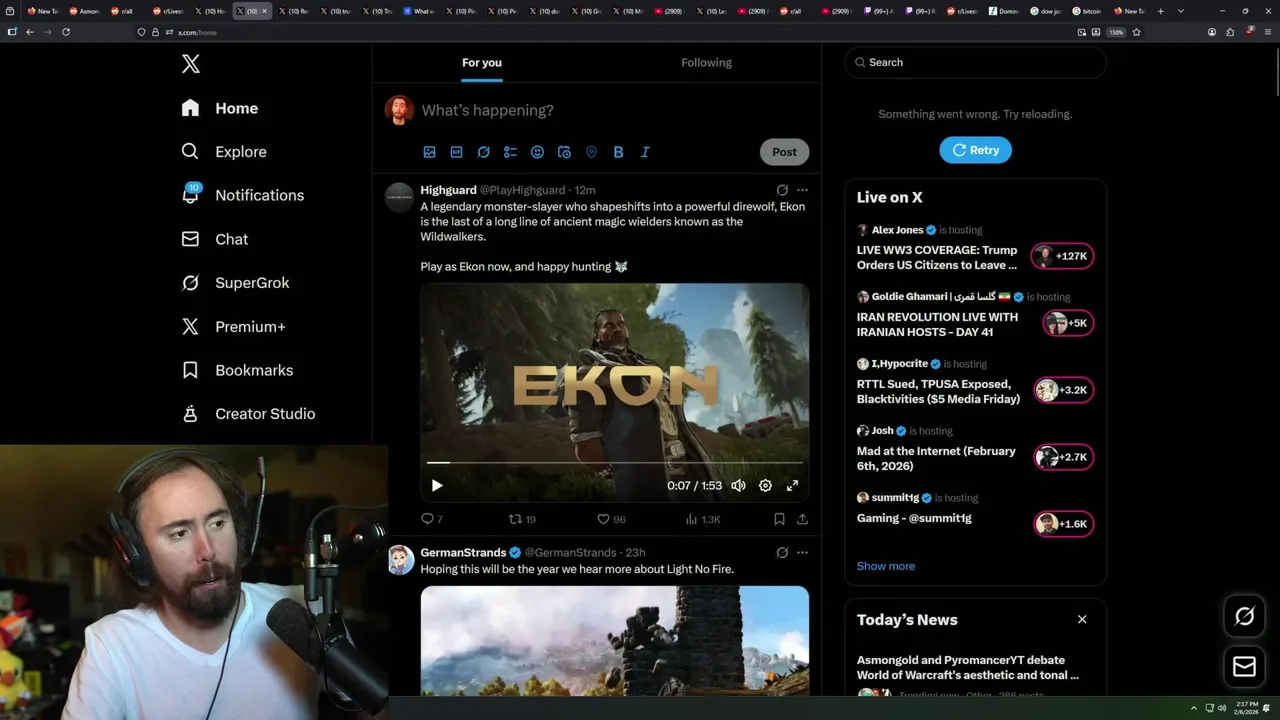Image resolution: width=1280 pixels, height=720 pixels.
Task: Open floating messages button
Action: tap(1245, 666)
